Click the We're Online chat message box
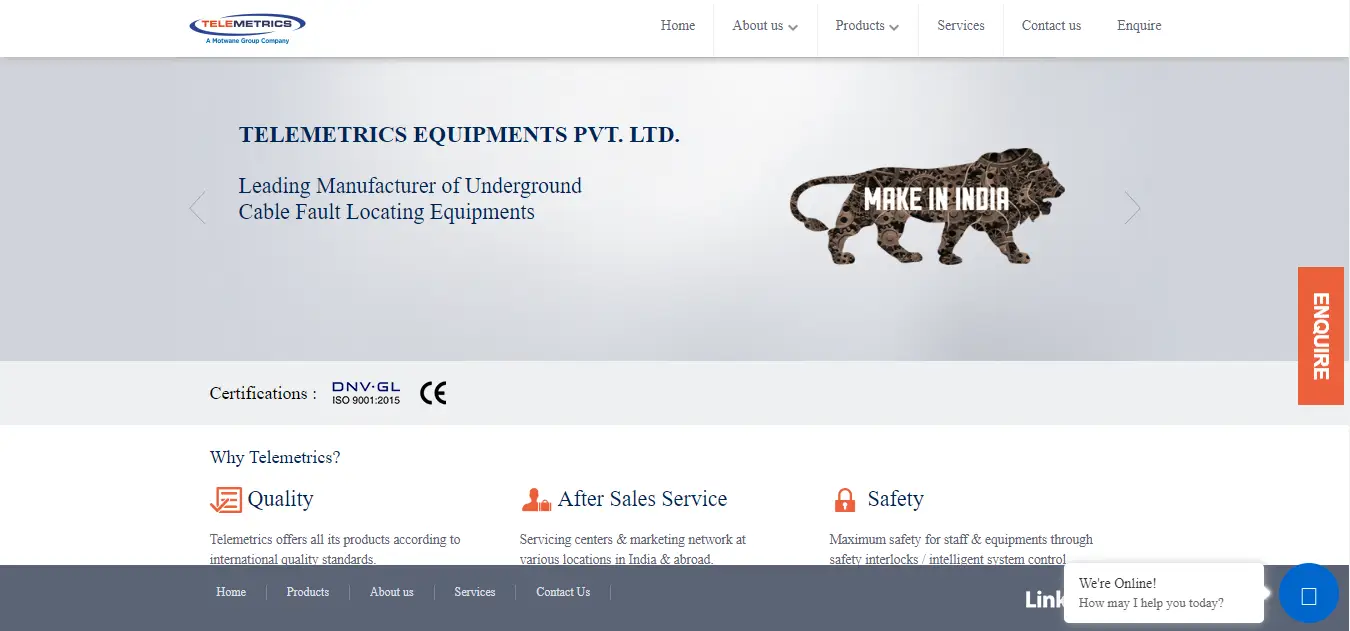Image resolution: width=1350 pixels, height=631 pixels. (1164, 593)
